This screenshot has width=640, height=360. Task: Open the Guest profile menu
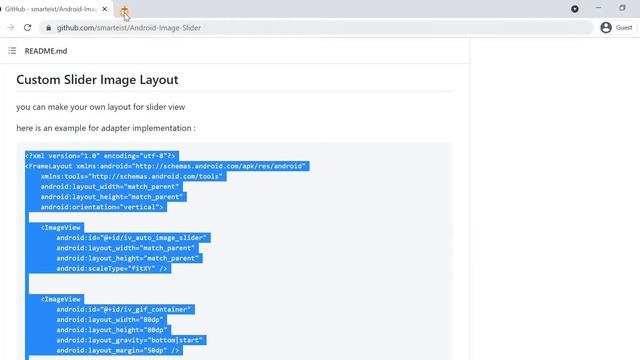click(617, 27)
